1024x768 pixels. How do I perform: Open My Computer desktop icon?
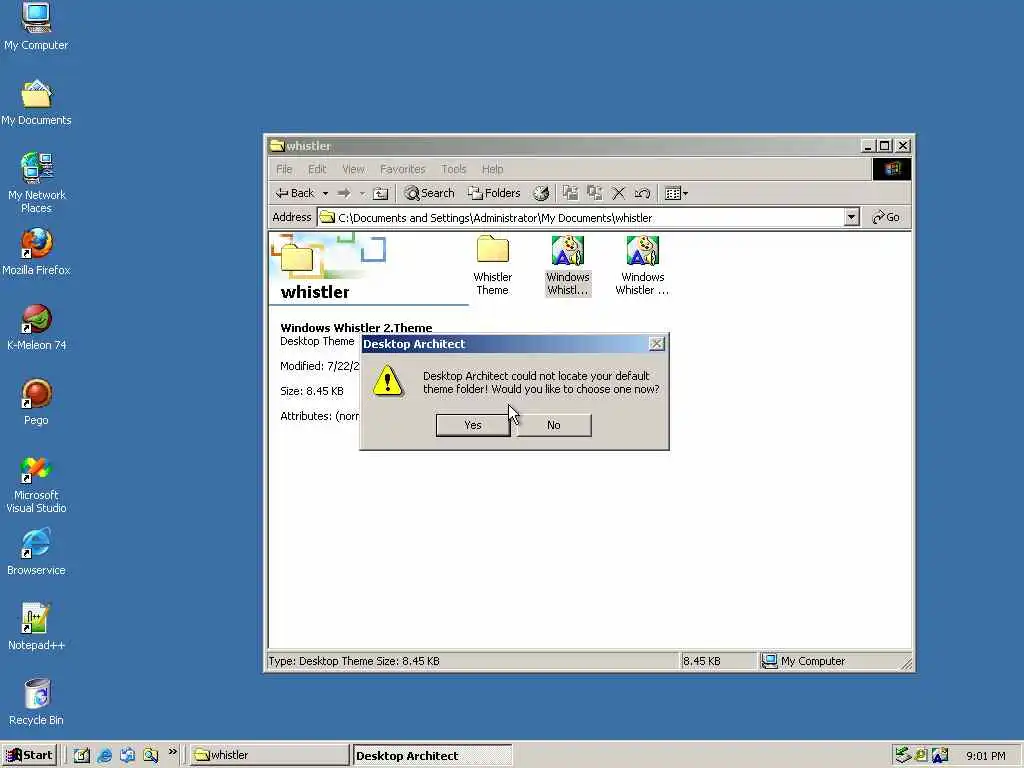click(x=36, y=27)
